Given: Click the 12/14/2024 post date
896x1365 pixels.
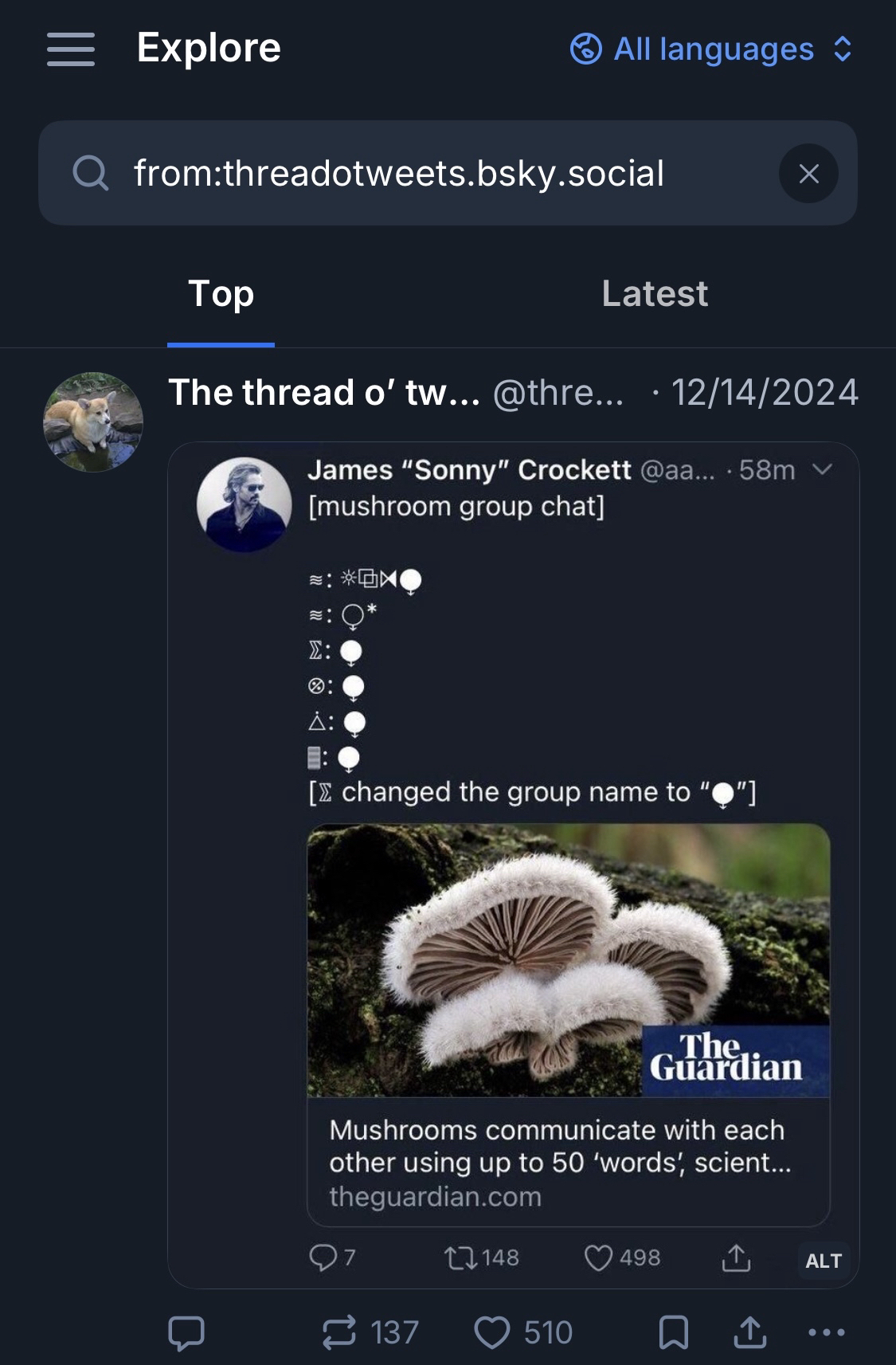Looking at the screenshot, I should [x=765, y=392].
